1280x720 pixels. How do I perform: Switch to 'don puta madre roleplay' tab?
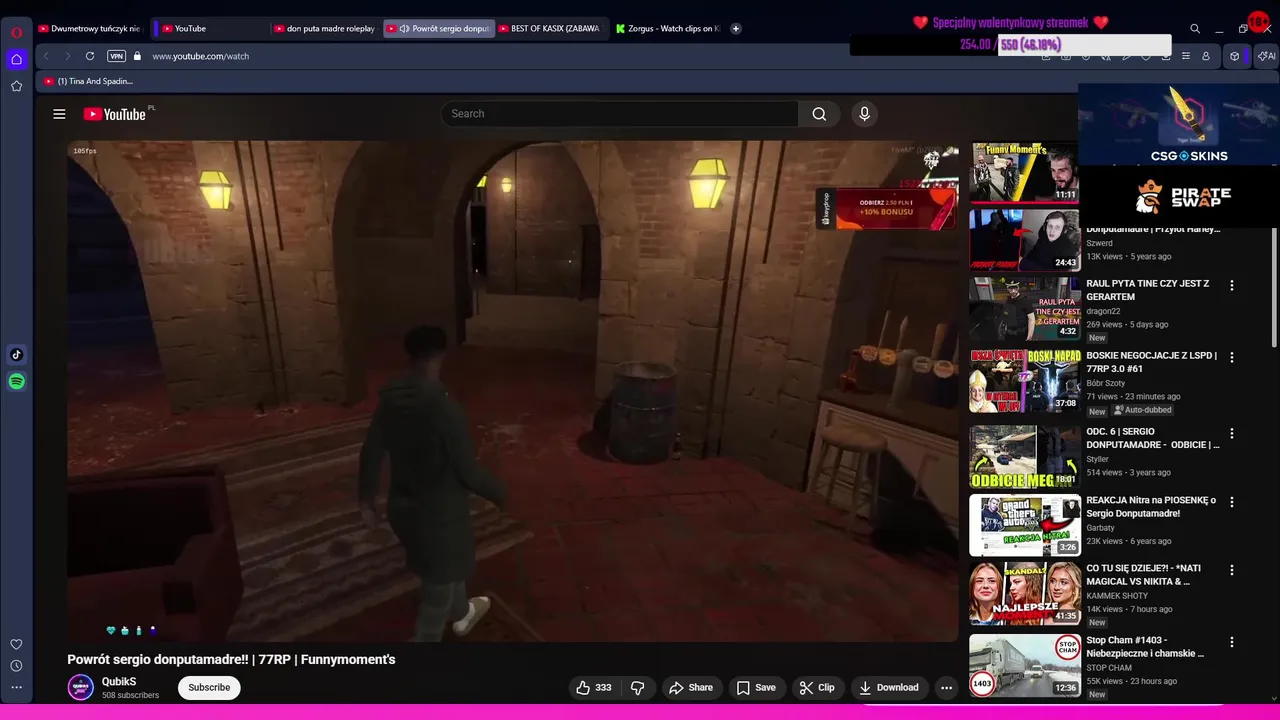pyautogui.click(x=325, y=28)
